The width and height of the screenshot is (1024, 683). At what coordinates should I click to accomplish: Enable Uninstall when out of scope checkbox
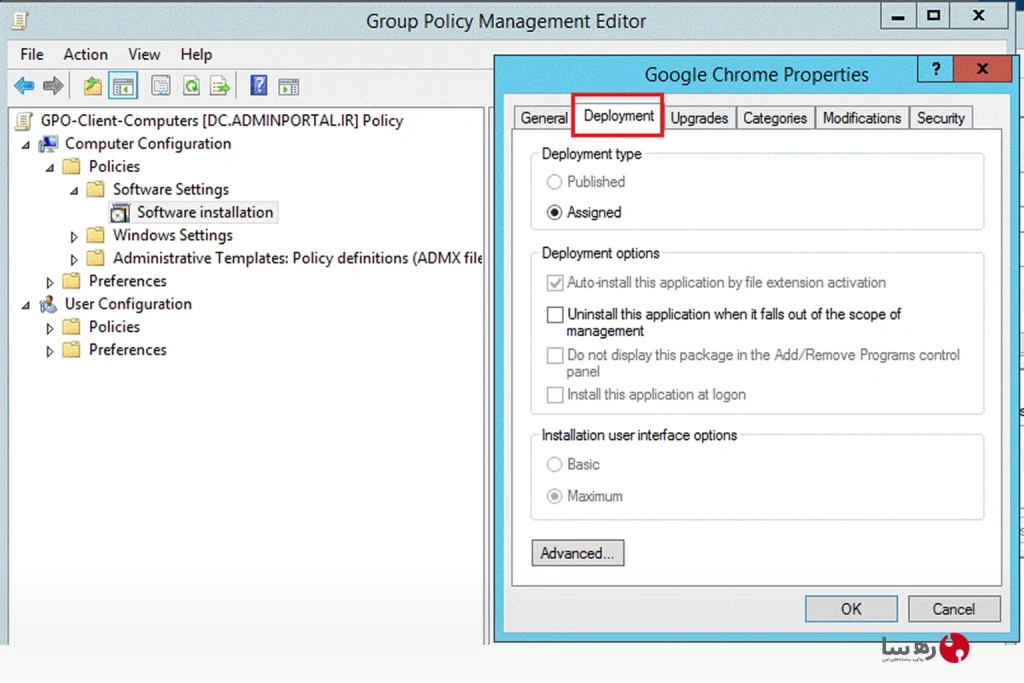pyautogui.click(x=555, y=315)
